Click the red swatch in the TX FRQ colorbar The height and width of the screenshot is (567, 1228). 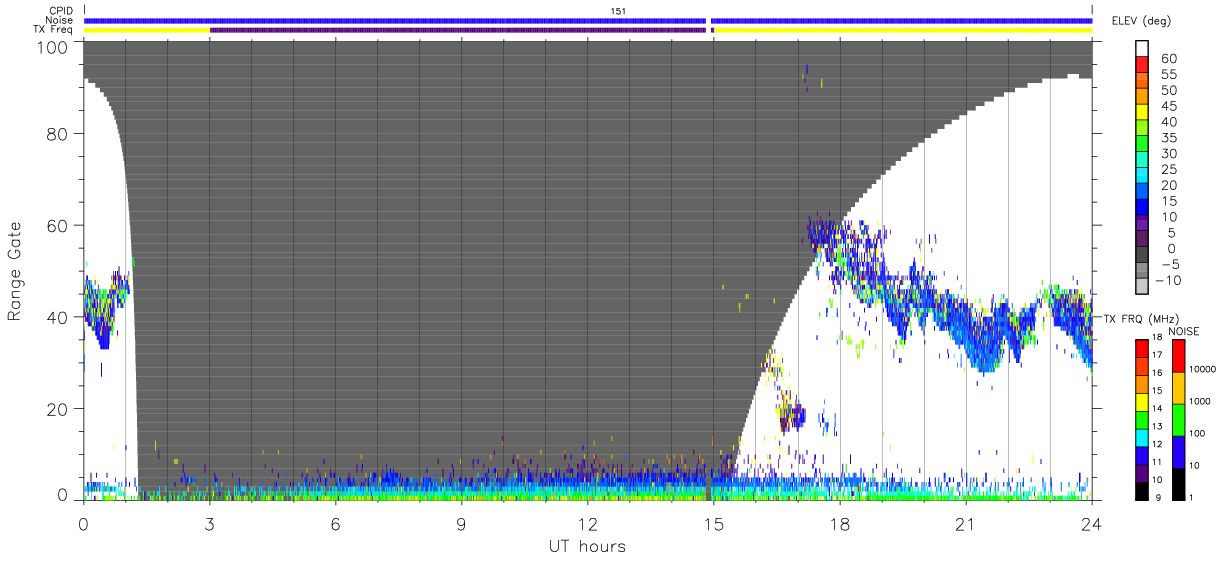coord(1140,348)
